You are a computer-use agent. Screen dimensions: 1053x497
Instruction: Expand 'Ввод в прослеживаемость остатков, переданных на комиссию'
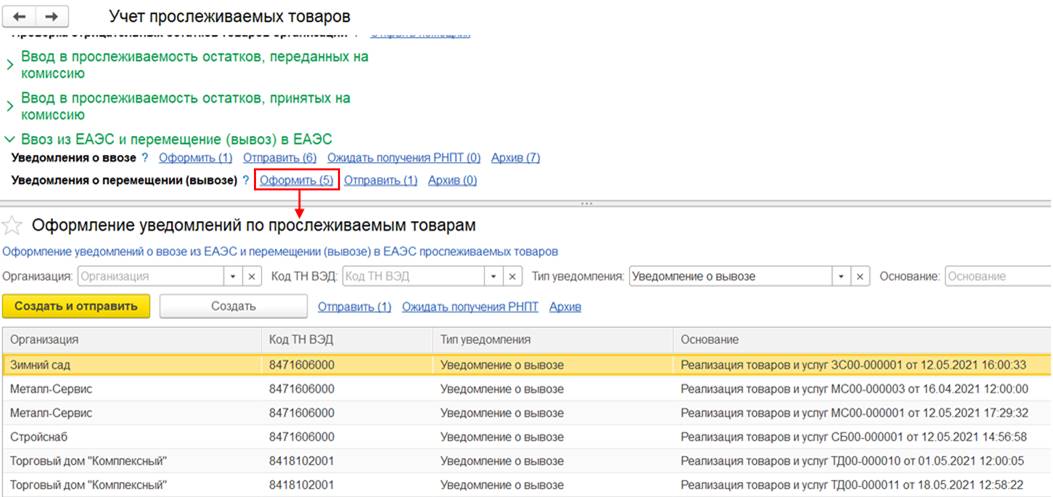[10, 65]
